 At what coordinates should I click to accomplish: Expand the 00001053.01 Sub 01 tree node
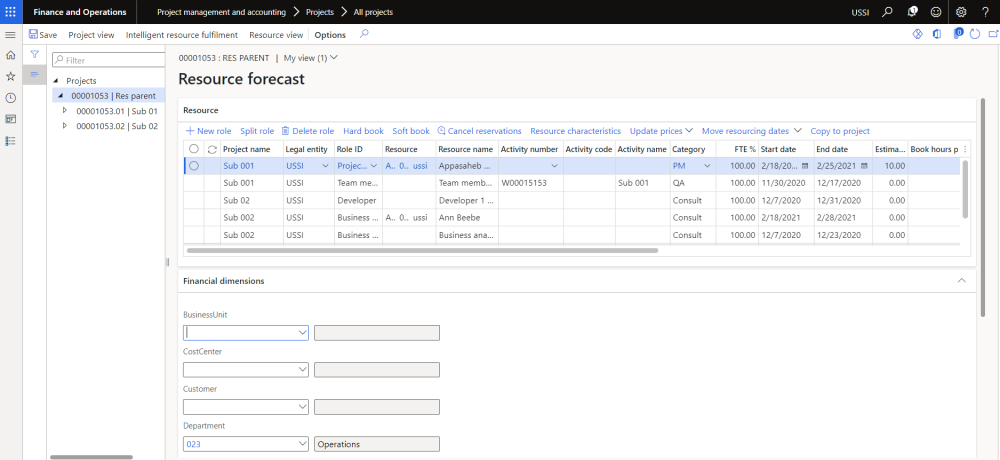[x=65, y=111]
